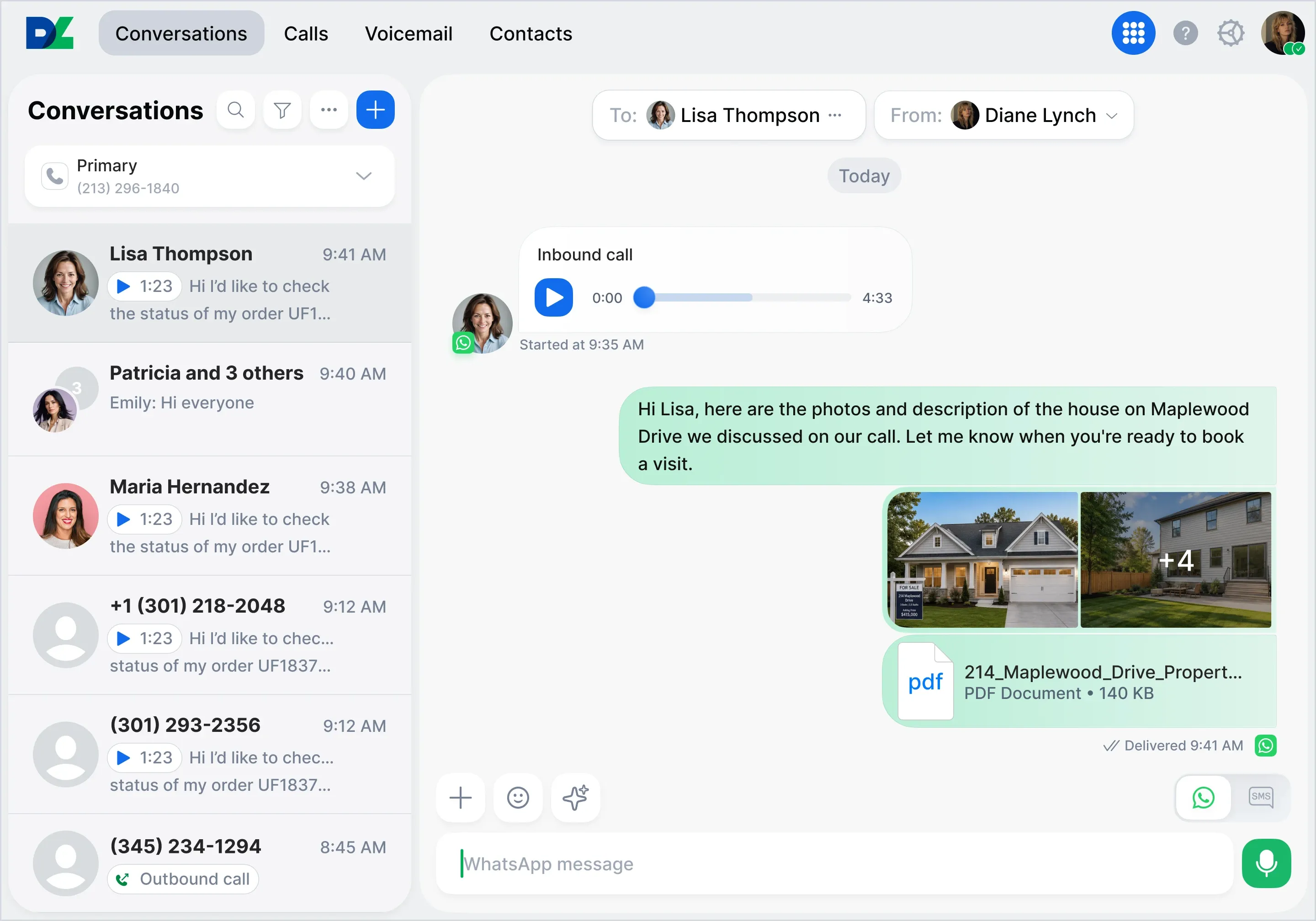The width and height of the screenshot is (1316, 921).
Task: Go to the Contacts tab
Action: (531, 33)
